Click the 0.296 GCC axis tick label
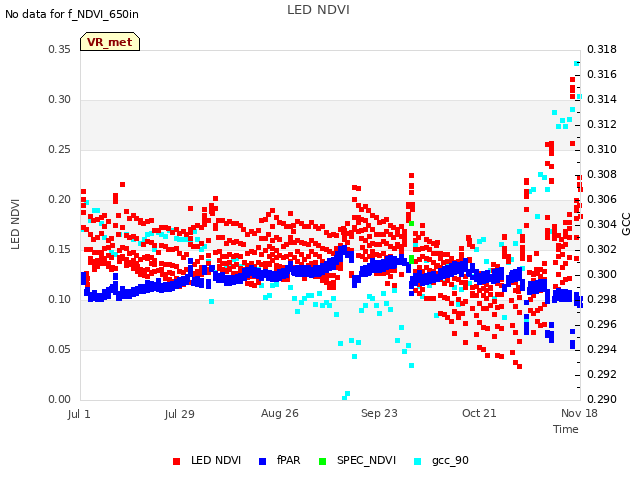Screen dimensions: 640x480 (x=602, y=324)
